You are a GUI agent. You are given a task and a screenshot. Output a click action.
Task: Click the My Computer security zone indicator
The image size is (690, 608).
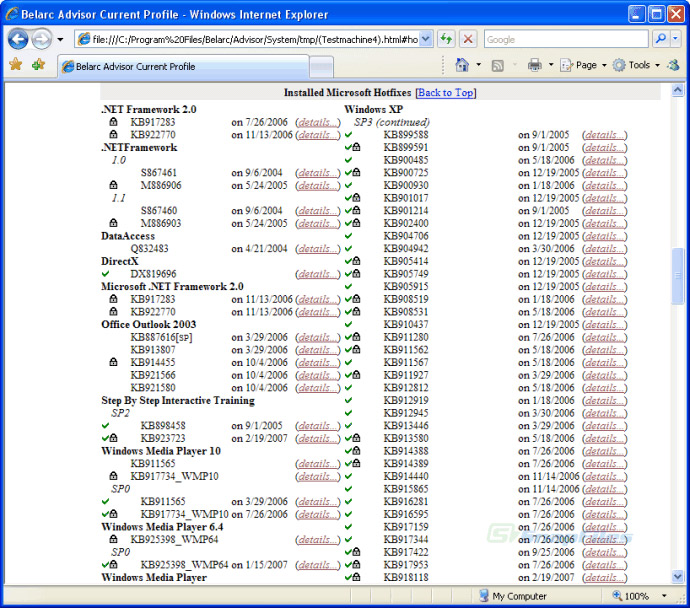(513, 596)
